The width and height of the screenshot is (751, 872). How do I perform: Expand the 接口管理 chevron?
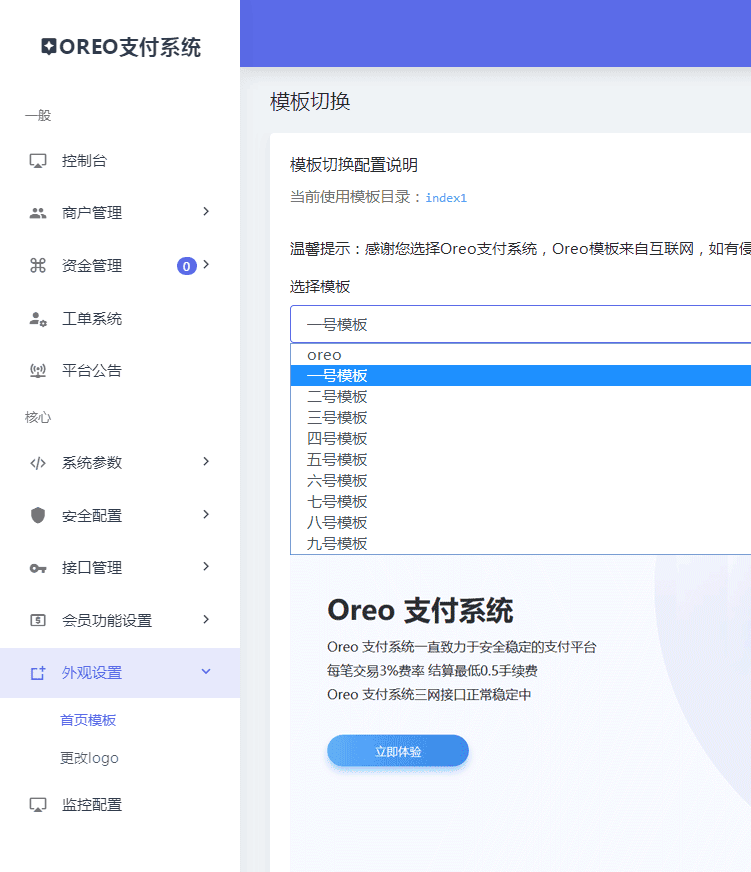pos(206,566)
